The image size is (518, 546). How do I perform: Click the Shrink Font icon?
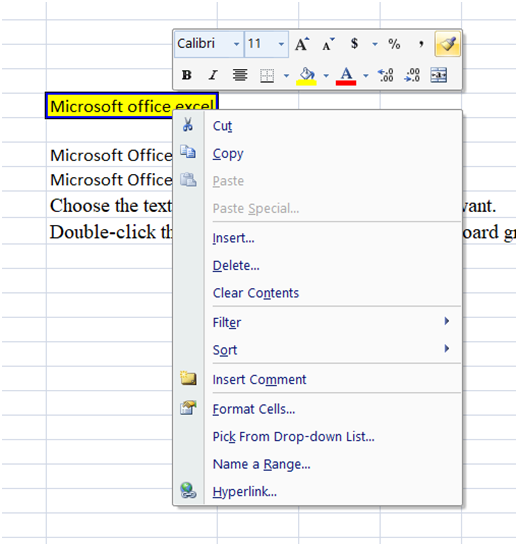coord(328,44)
